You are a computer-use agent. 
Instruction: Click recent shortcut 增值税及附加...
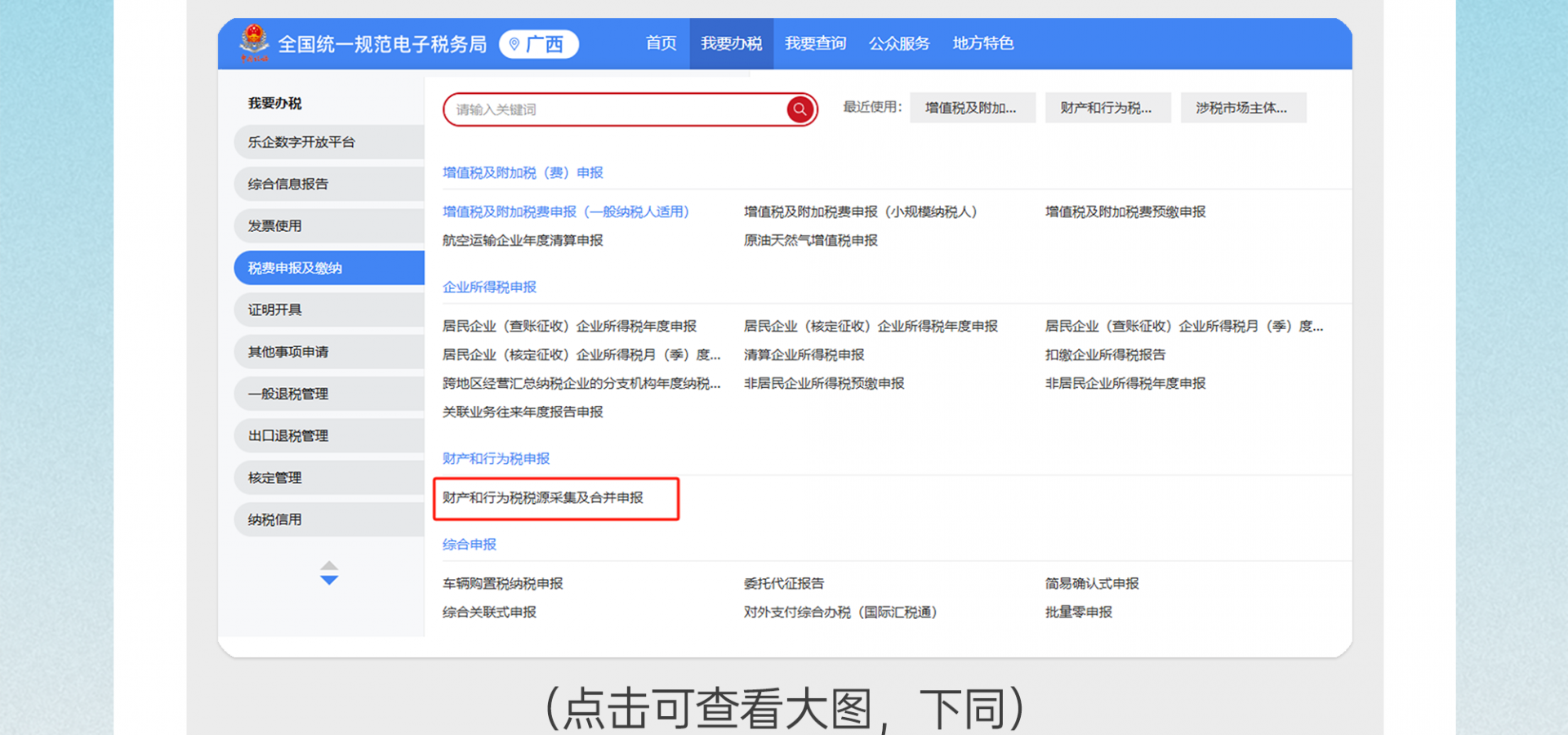point(972,108)
